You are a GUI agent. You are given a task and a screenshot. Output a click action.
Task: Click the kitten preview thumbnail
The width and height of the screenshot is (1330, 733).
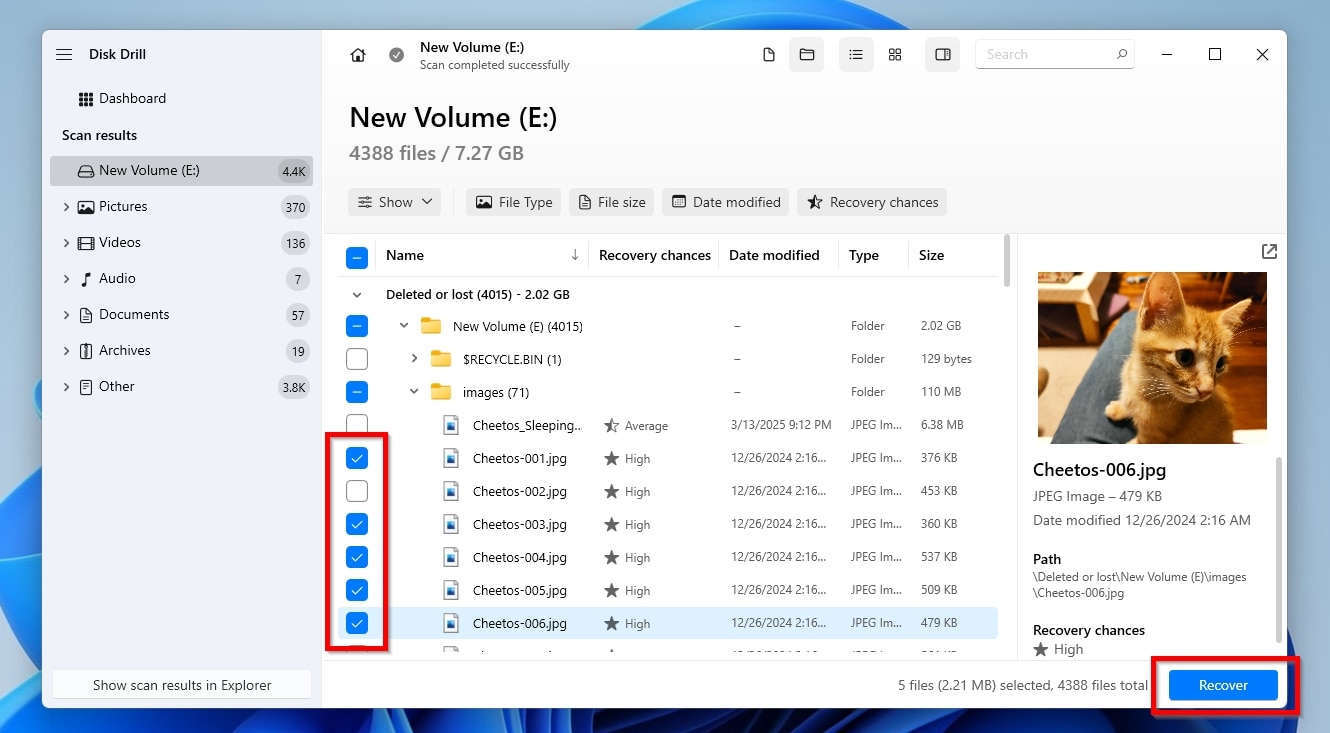(x=1152, y=357)
